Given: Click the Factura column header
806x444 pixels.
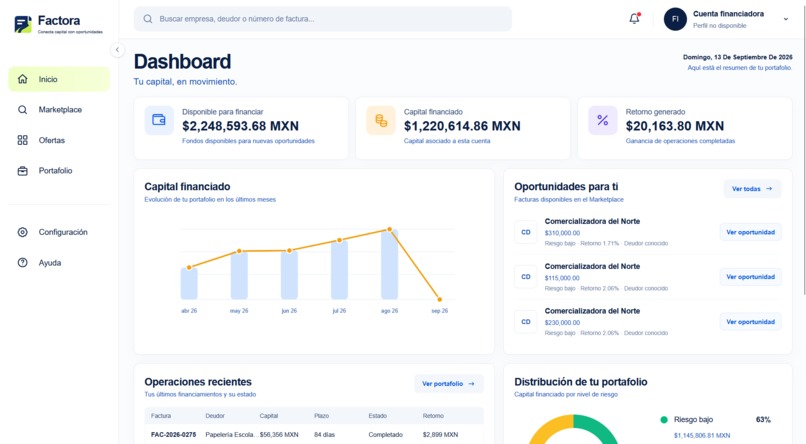Looking at the screenshot, I should tap(161, 416).
